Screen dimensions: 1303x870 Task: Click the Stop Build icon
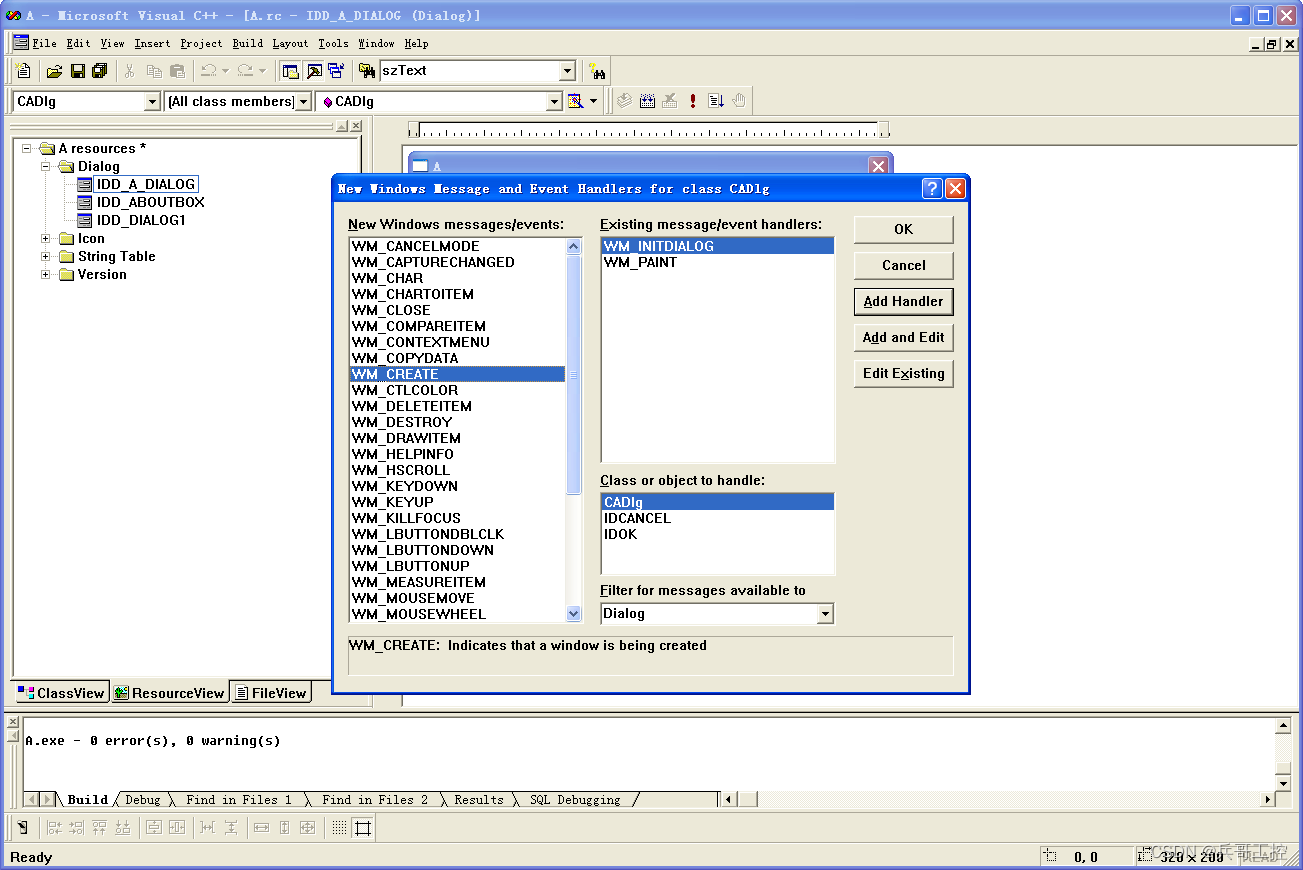(669, 100)
